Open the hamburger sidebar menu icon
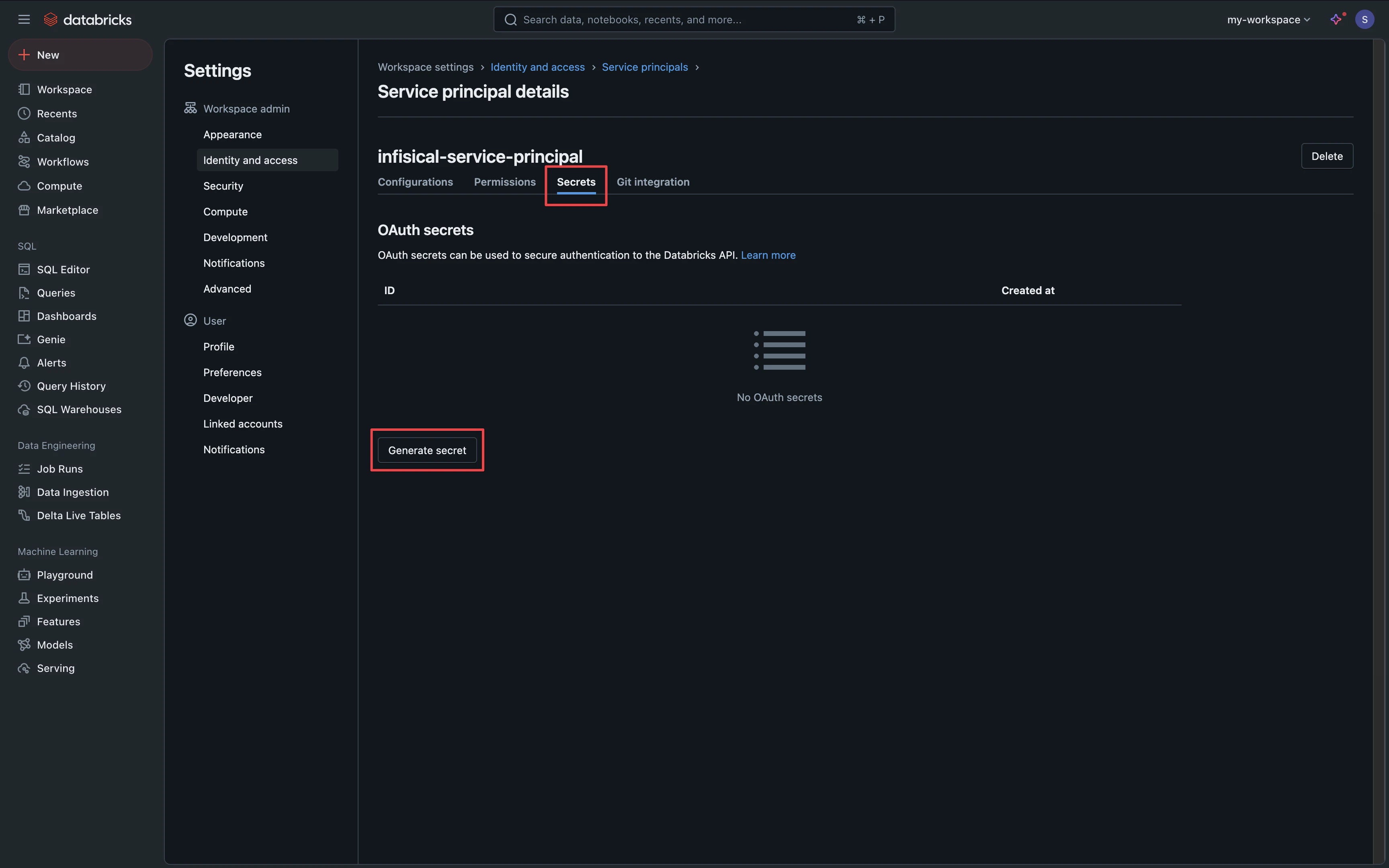 (24, 20)
